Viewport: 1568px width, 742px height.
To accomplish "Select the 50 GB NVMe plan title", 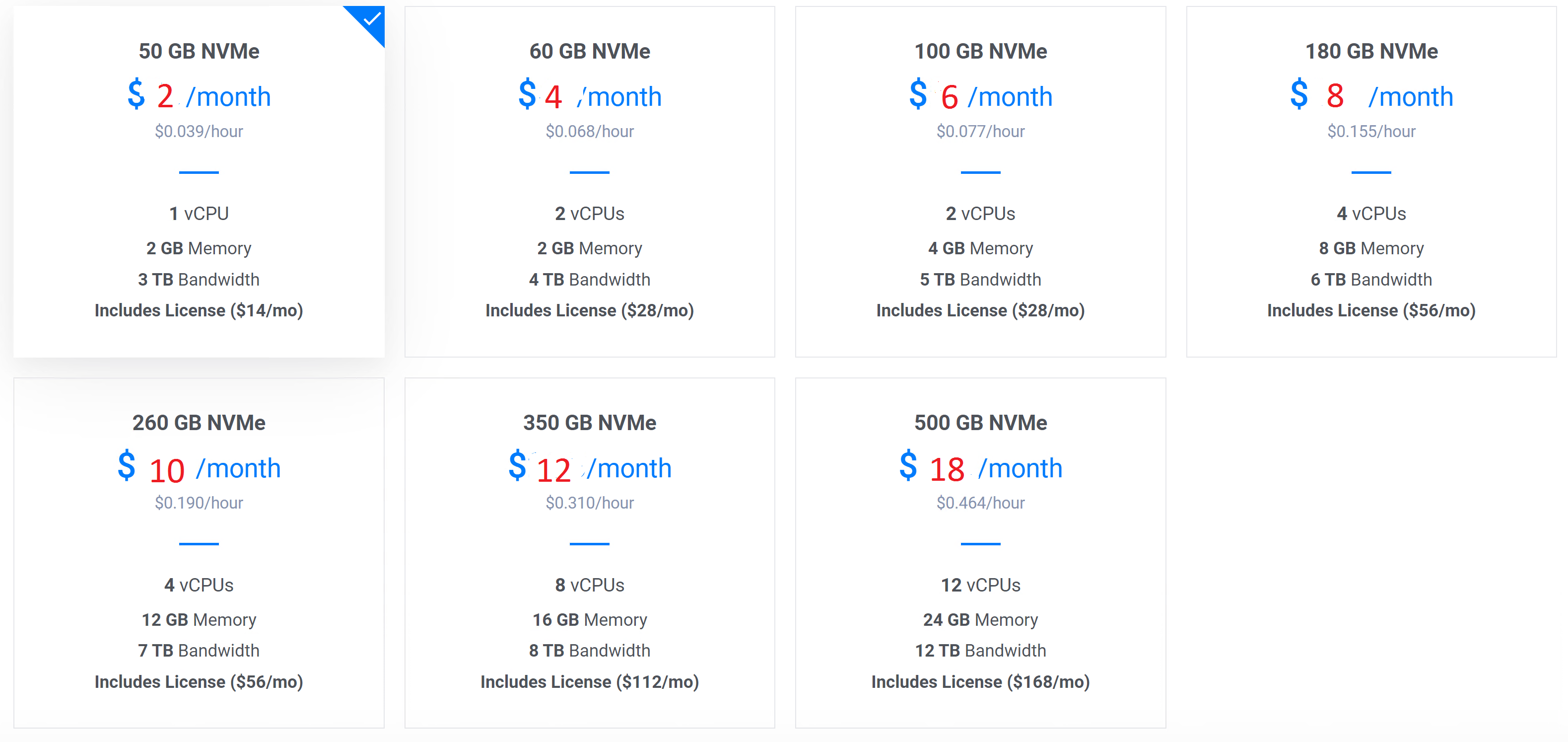I will coord(199,51).
